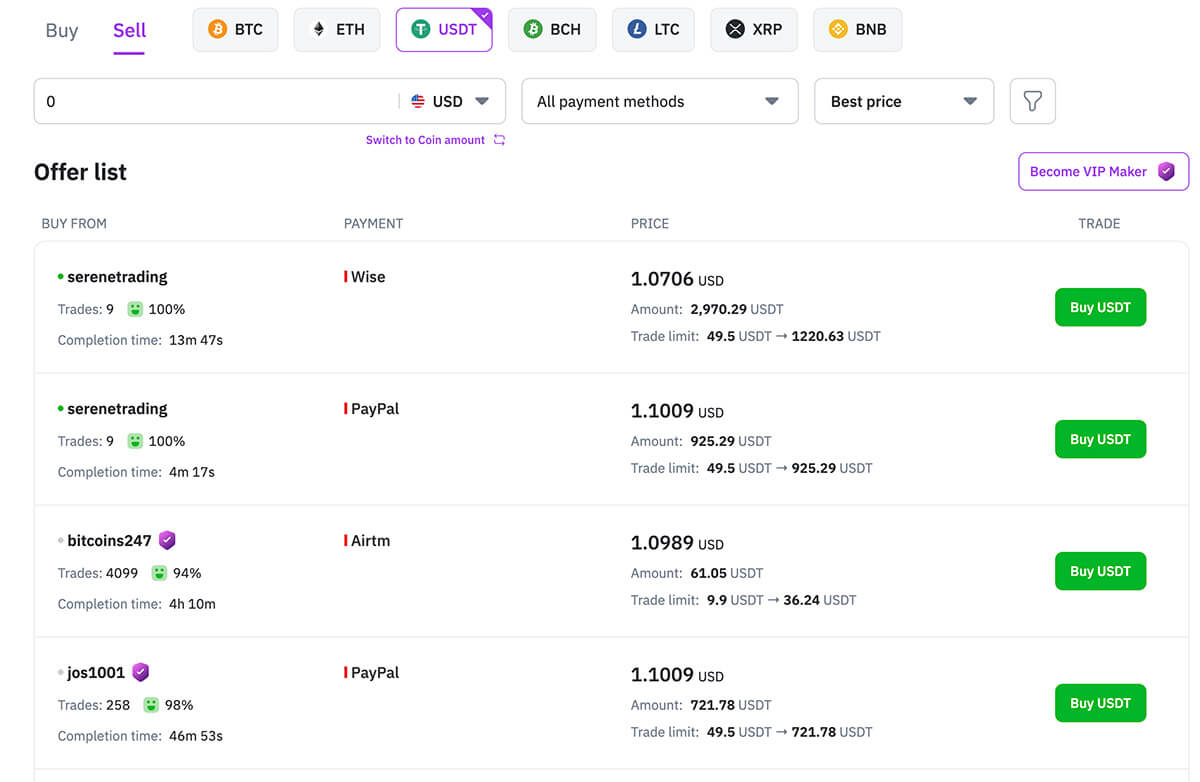The height and width of the screenshot is (782, 1200).
Task: Open the All payment methods dropdown
Action: (x=659, y=101)
